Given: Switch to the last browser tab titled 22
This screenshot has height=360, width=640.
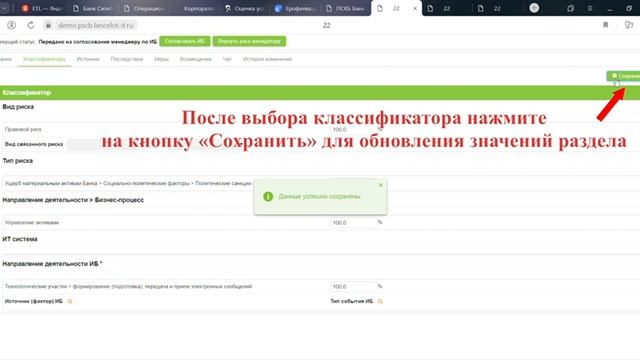Looking at the screenshot, I should tap(496, 8).
